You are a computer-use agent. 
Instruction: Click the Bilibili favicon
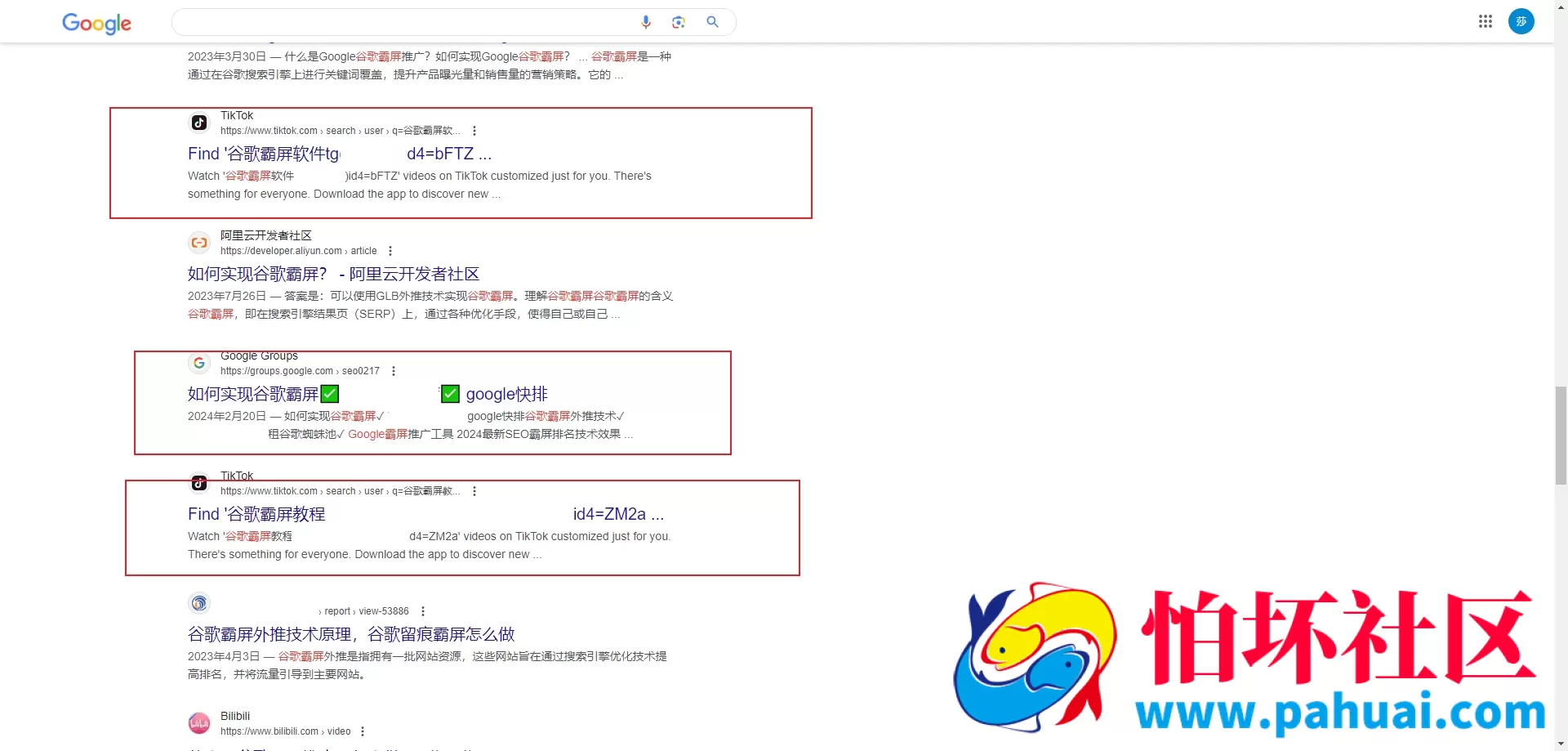tap(198, 722)
